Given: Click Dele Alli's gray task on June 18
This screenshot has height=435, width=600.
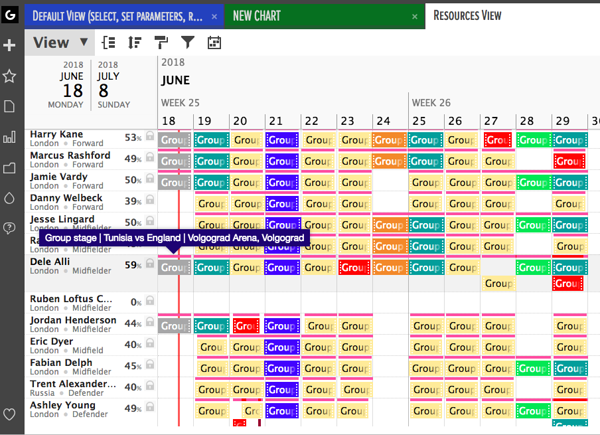Looking at the screenshot, I should (x=174, y=267).
